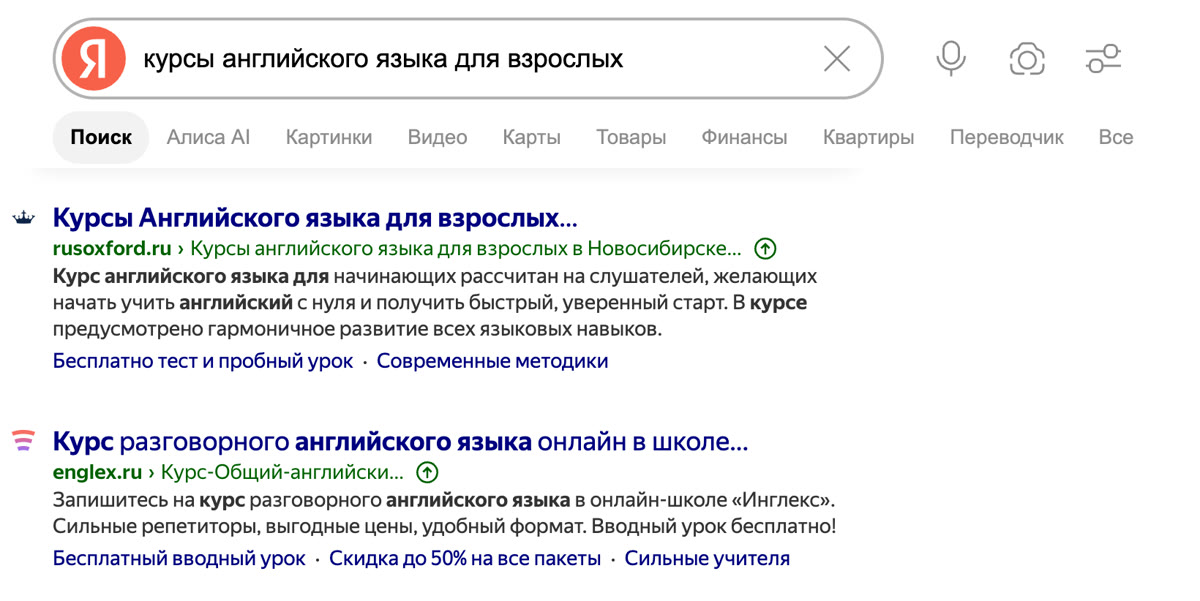Expand the Все services tab
This screenshot has width=1200, height=601.
coord(1115,137)
